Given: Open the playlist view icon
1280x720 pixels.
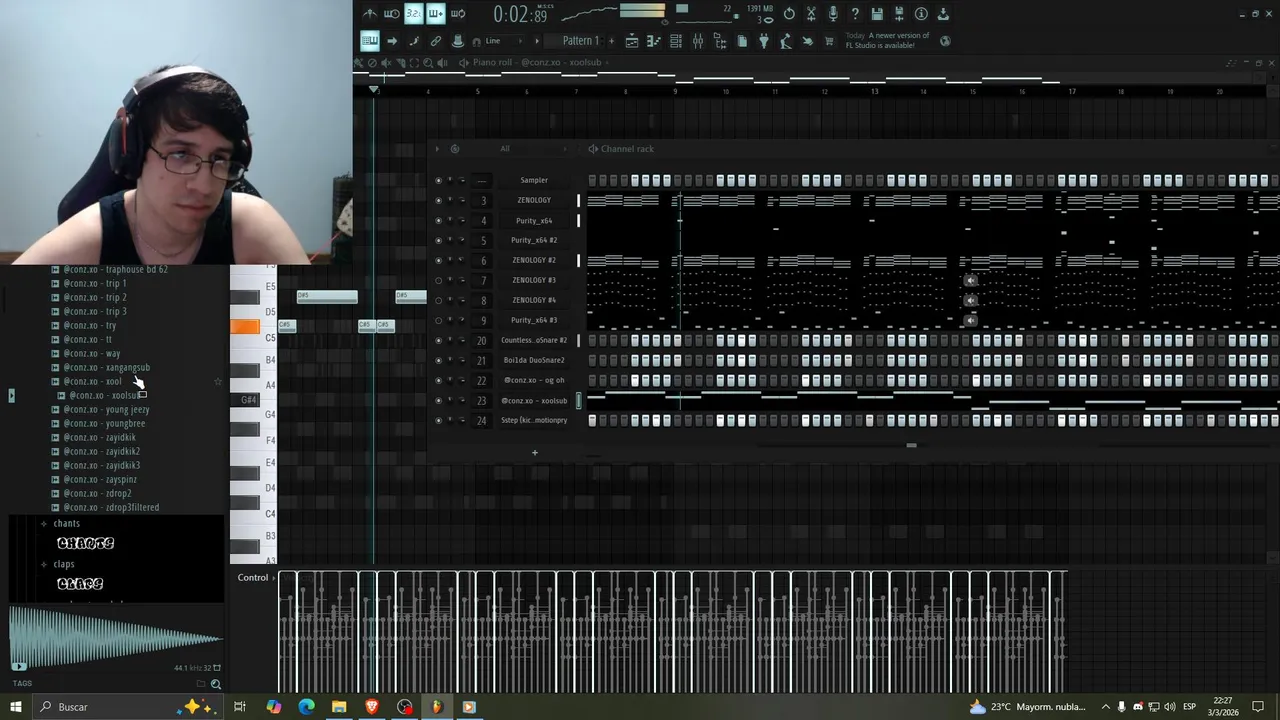Looking at the screenshot, I should tap(632, 41).
